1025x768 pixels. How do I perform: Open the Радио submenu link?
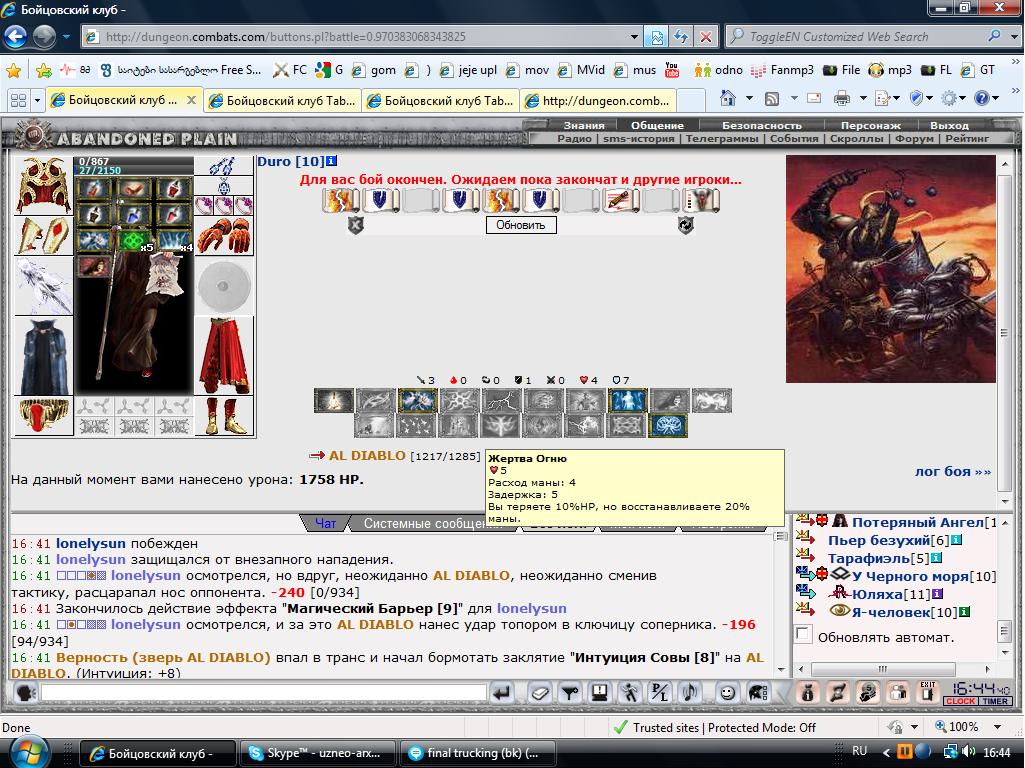575,138
